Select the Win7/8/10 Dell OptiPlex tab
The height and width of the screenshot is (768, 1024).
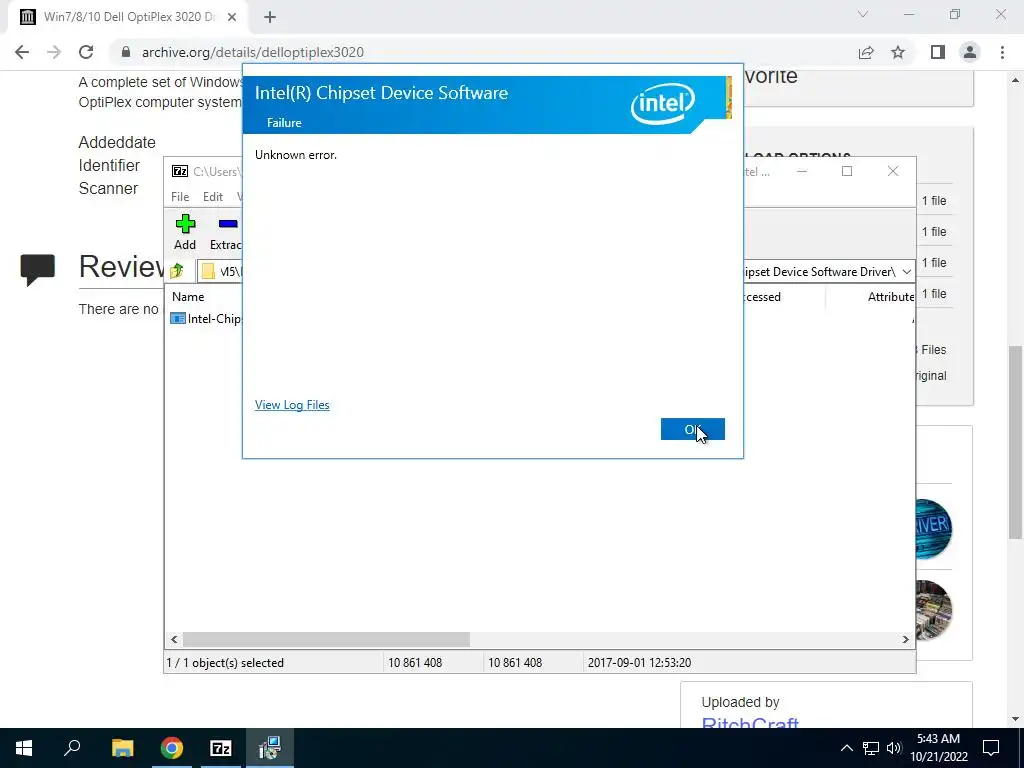click(x=127, y=17)
